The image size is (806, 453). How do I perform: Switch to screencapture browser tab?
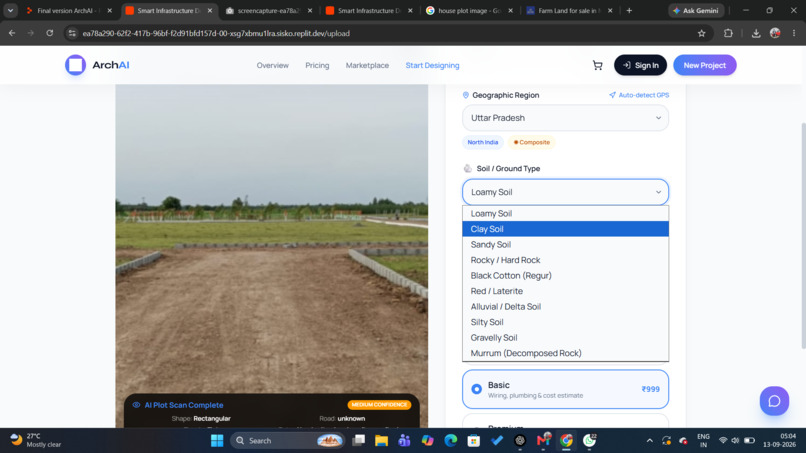point(269,10)
